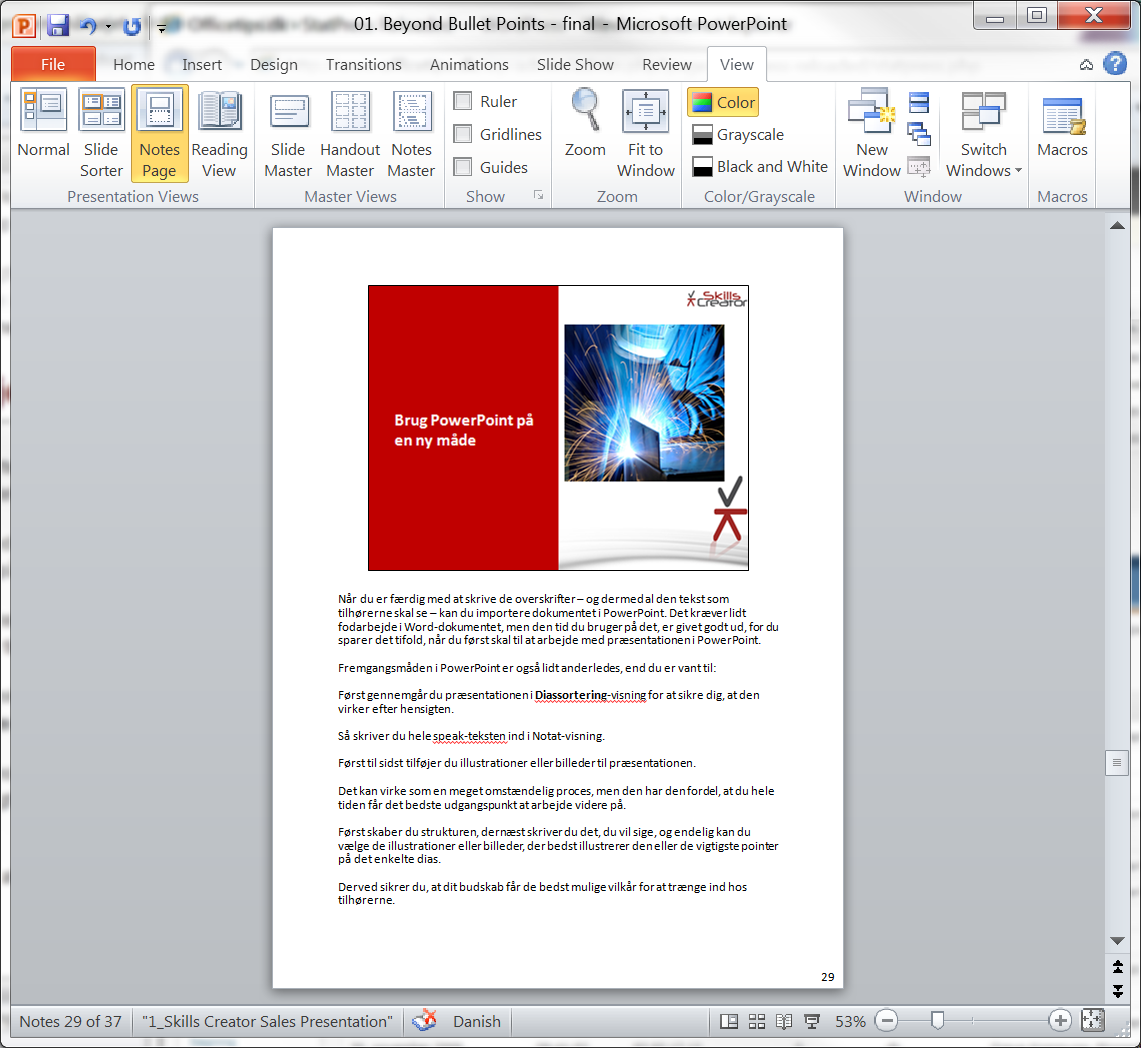The height and width of the screenshot is (1048, 1141).
Task: Open the Transitions ribbon tab
Action: (x=363, y=64)
